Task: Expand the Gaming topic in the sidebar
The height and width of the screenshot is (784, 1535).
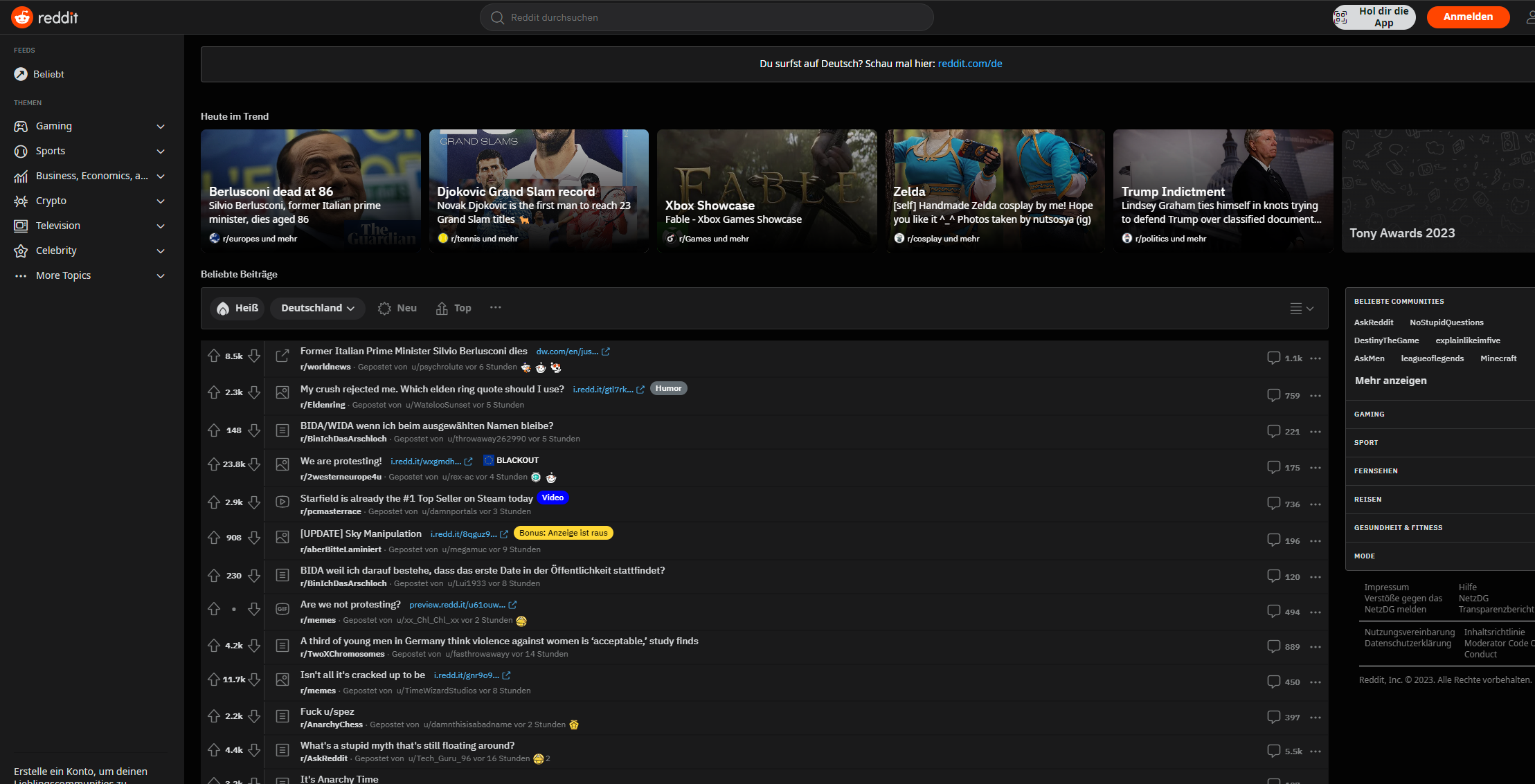Action: pos(161,126)
